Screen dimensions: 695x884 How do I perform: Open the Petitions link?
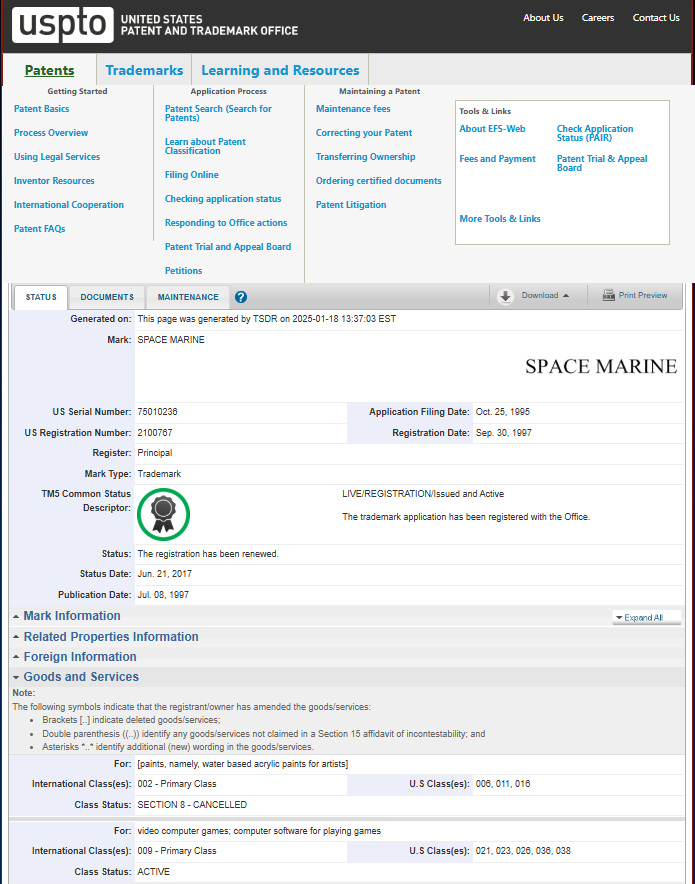click(183, 271)
